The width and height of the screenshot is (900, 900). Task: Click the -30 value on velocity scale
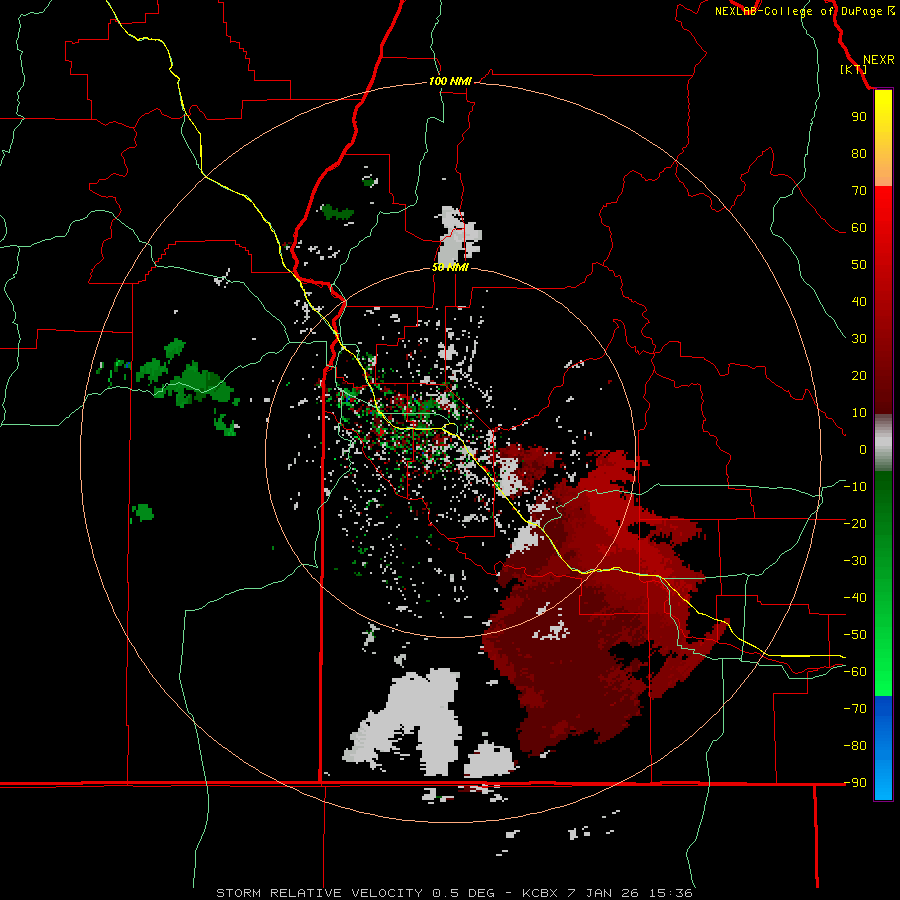coord(855,561)
